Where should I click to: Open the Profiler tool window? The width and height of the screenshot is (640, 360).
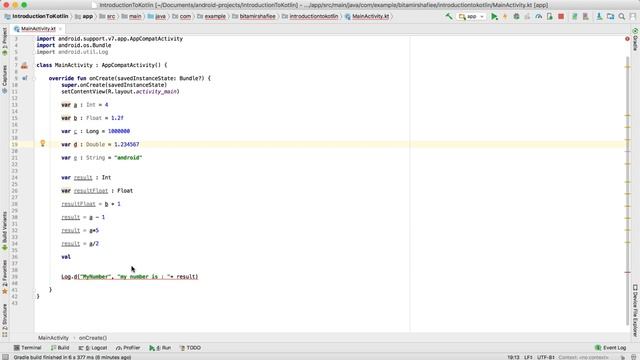[x=128, y=348]
